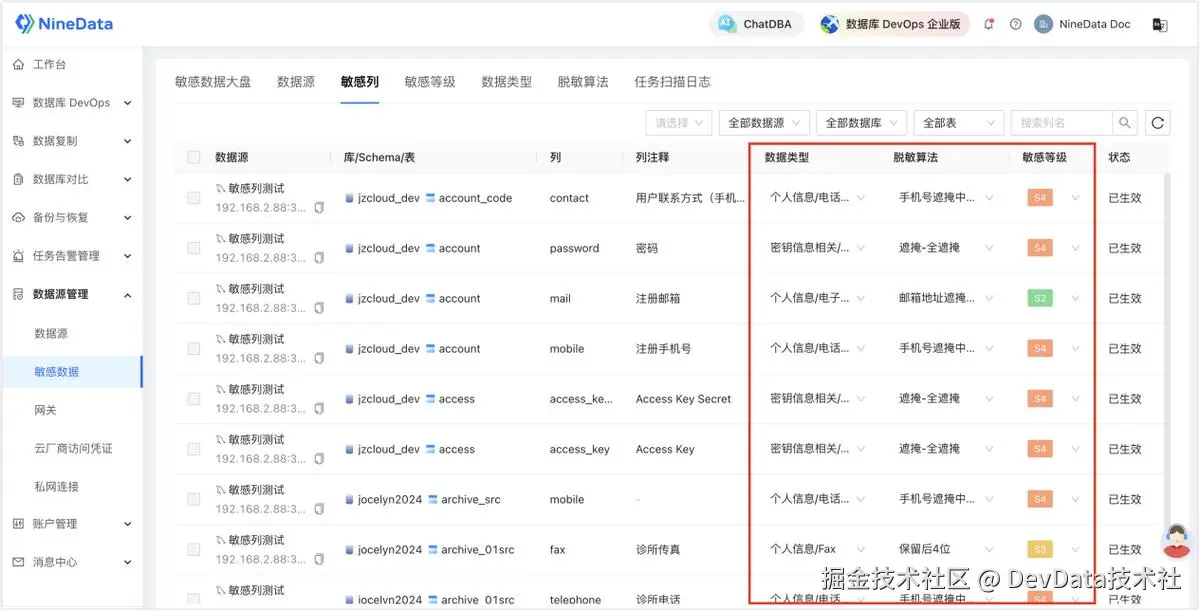The width and height of the screenshot is (1200, 611).
Task: Open the help question-mark icon
Action: point(1016,24)
